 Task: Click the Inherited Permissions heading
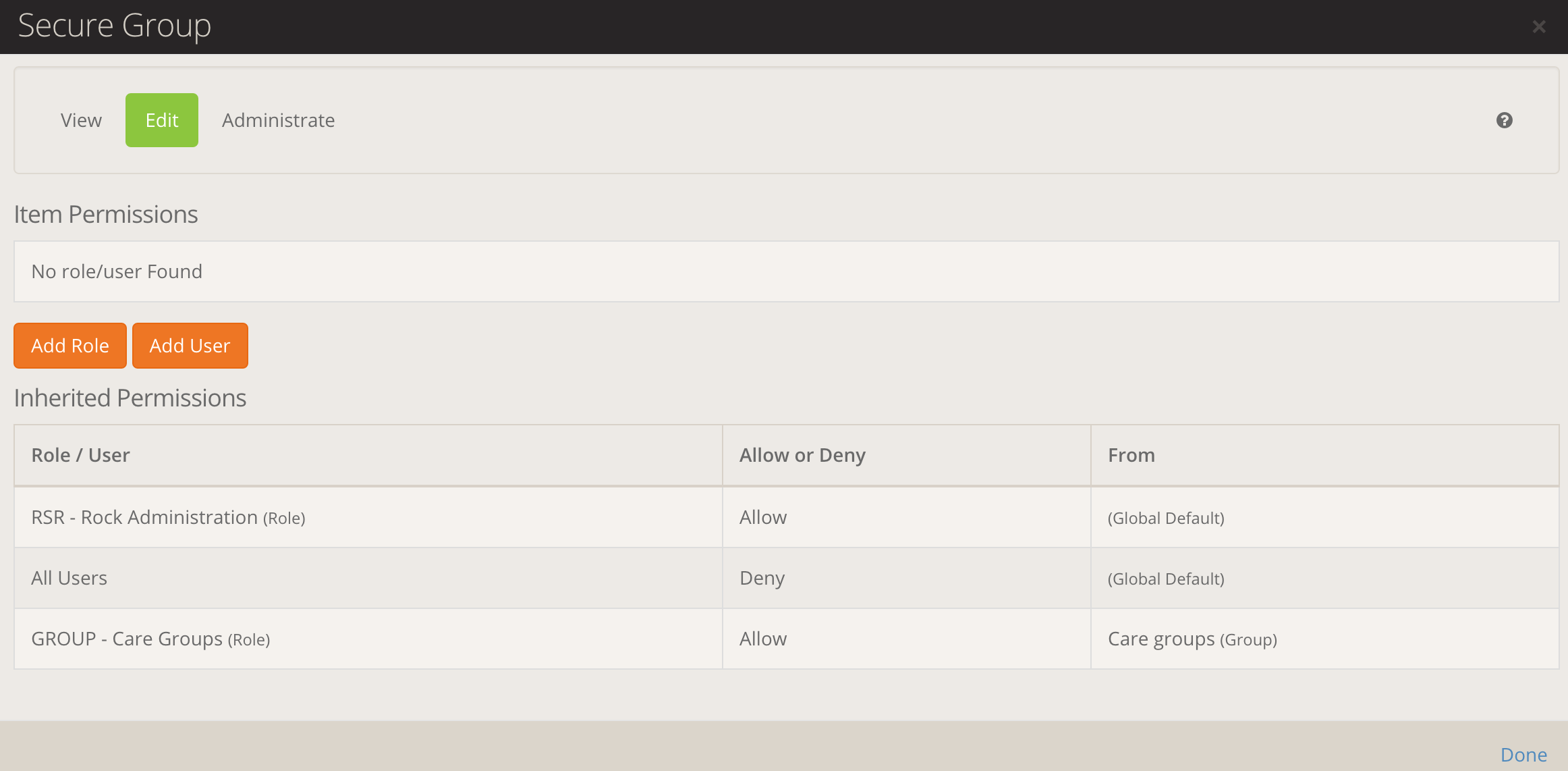(x=130, y=398)
